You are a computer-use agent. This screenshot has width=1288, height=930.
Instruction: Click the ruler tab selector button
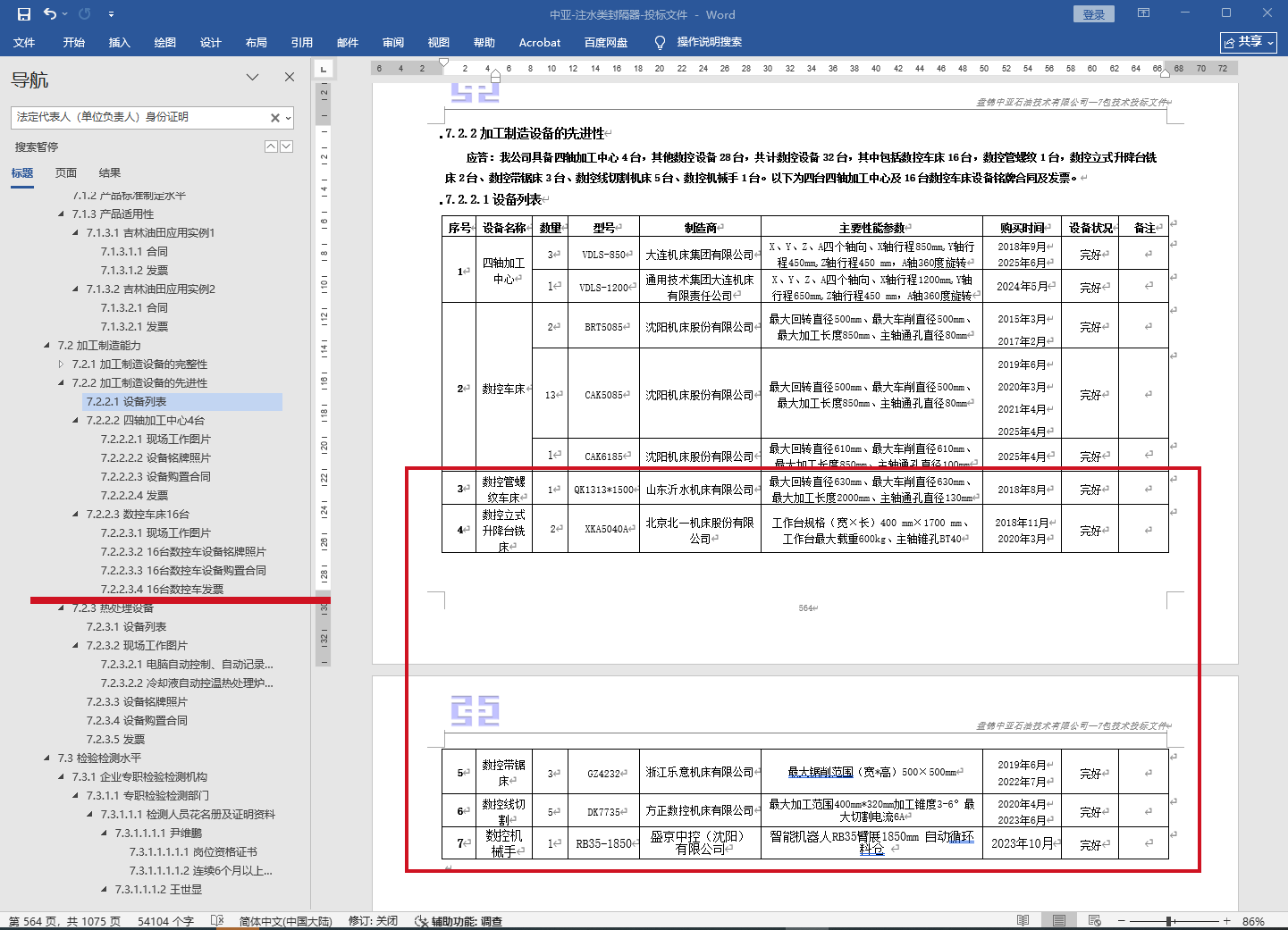pos(324,69)
